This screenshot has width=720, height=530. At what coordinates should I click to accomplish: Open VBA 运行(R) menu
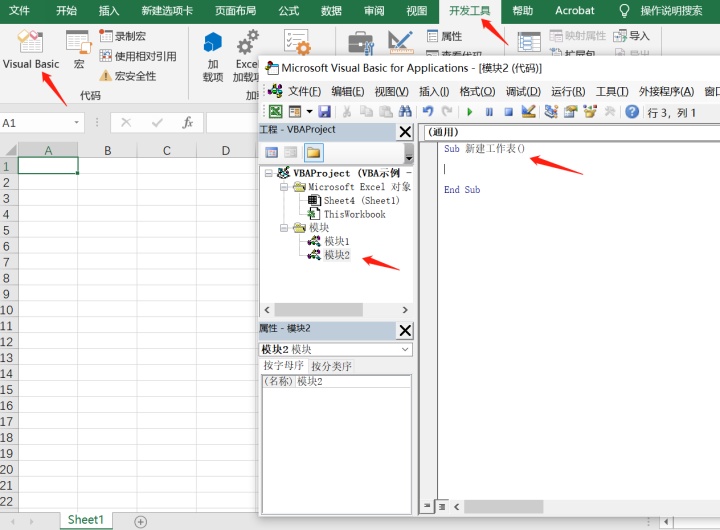click(568, 91)
